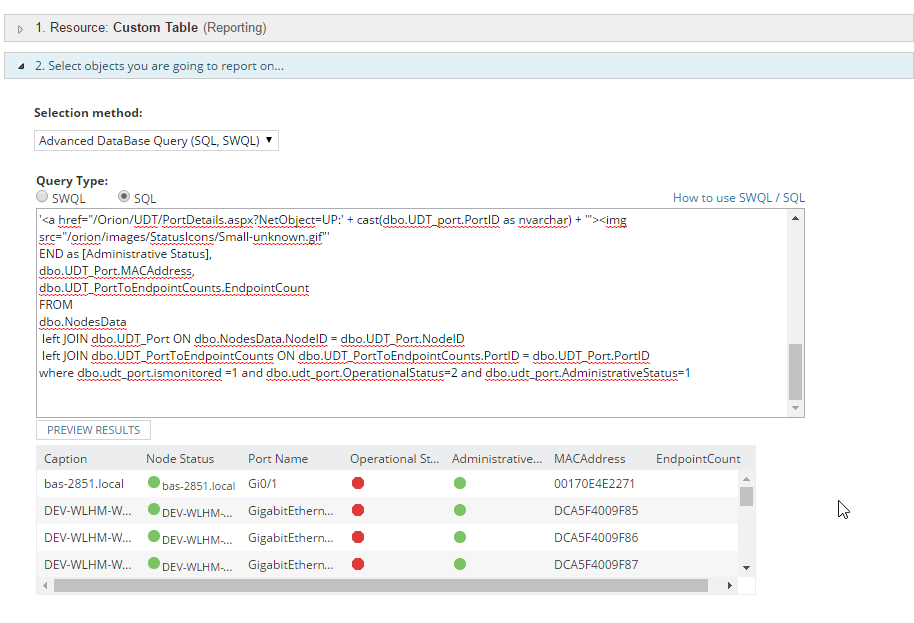The width and height of the screenshot is (914, 623).
Task: Click the MAC address DCA5F4009F85
Action: (x=596, y=511)
